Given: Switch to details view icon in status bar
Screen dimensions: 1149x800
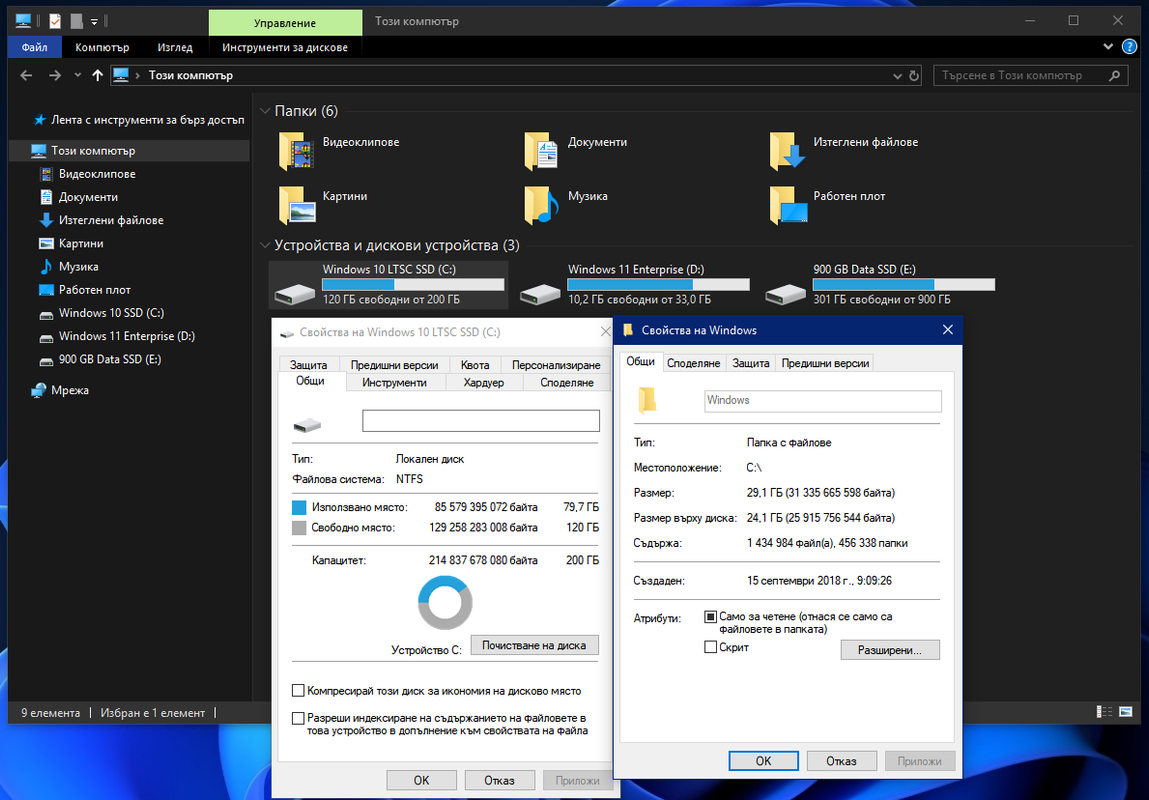Looking at the screenshot, I should coord(1104,711).
